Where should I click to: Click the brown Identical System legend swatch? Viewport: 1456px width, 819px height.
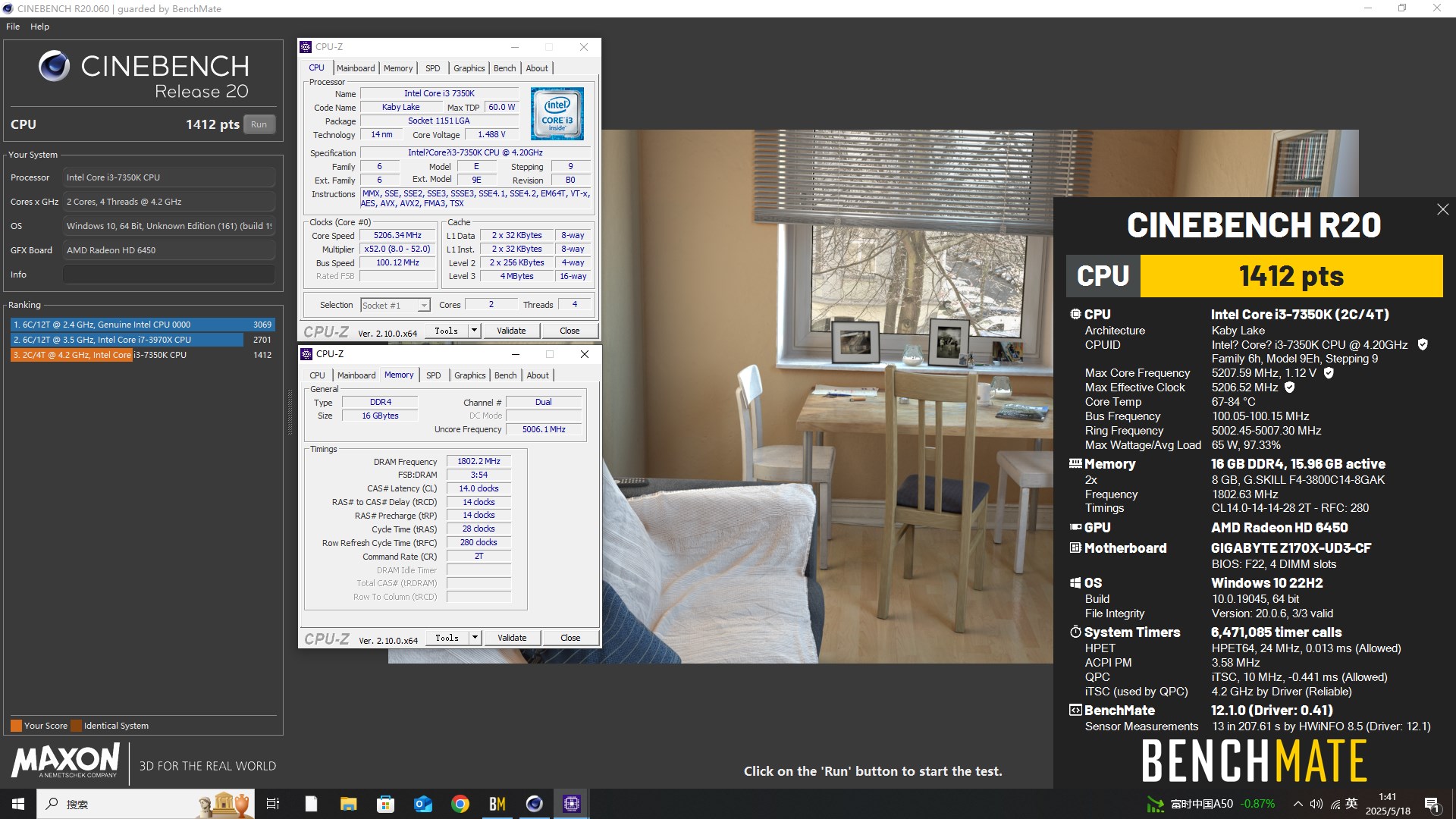(x=75, y=726)
